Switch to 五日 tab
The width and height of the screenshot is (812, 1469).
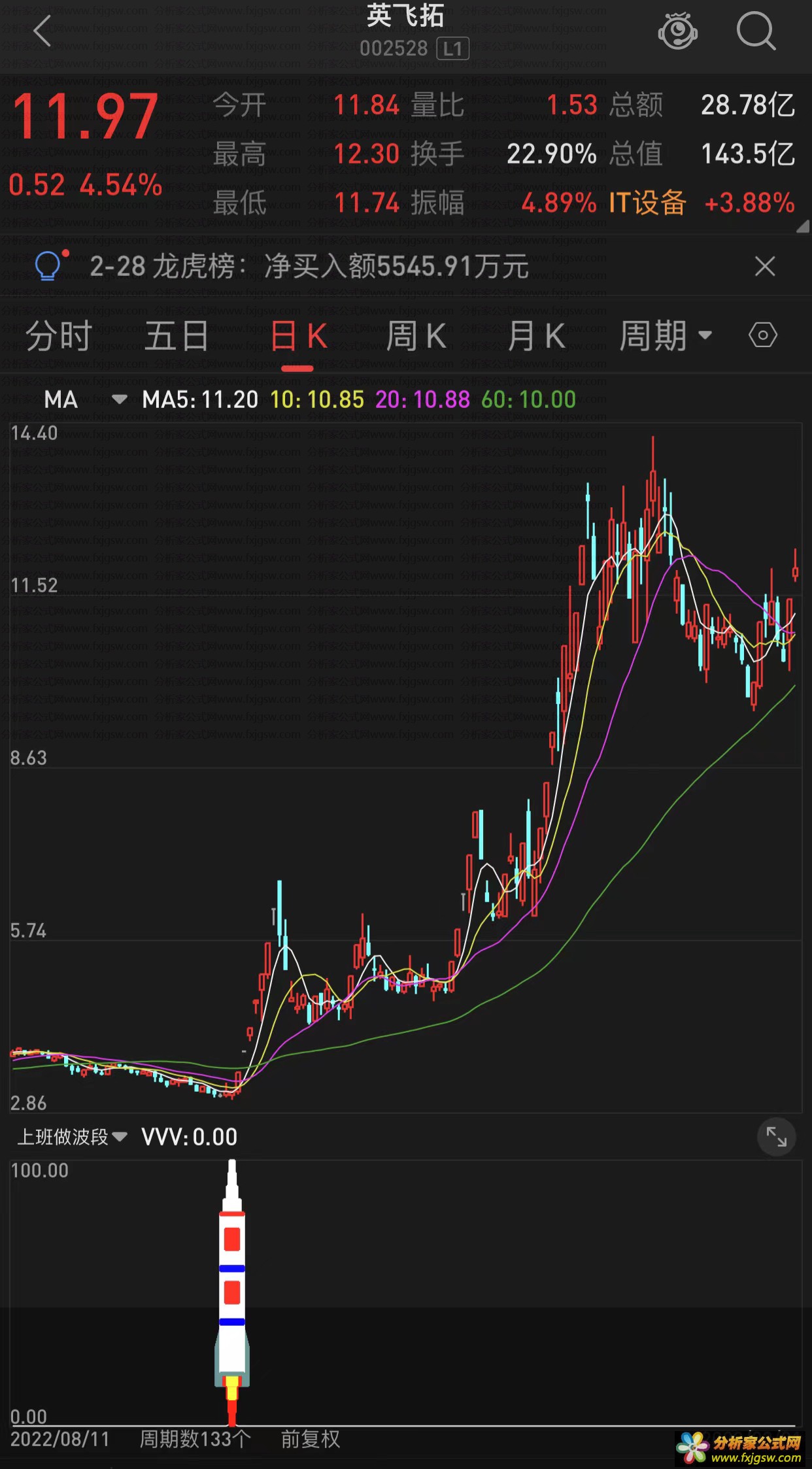click(x=177, y=336)
